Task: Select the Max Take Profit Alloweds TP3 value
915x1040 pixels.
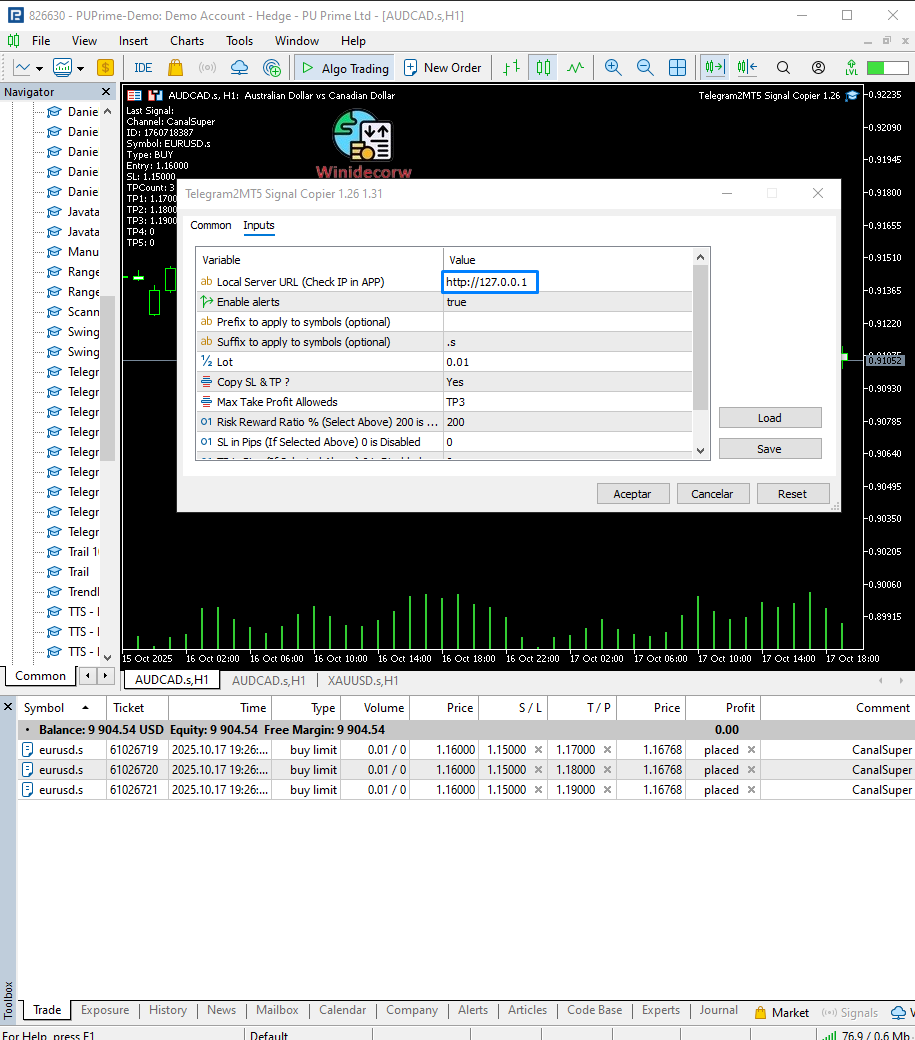Action: [568, 402]
